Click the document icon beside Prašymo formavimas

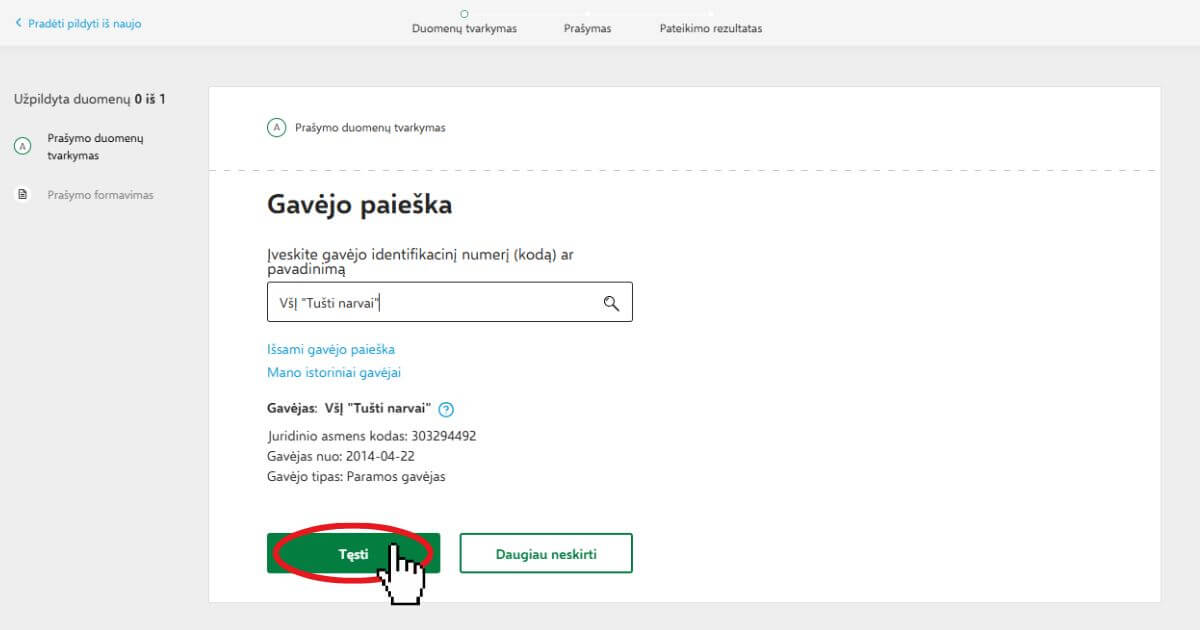click(x=22, y=195)
